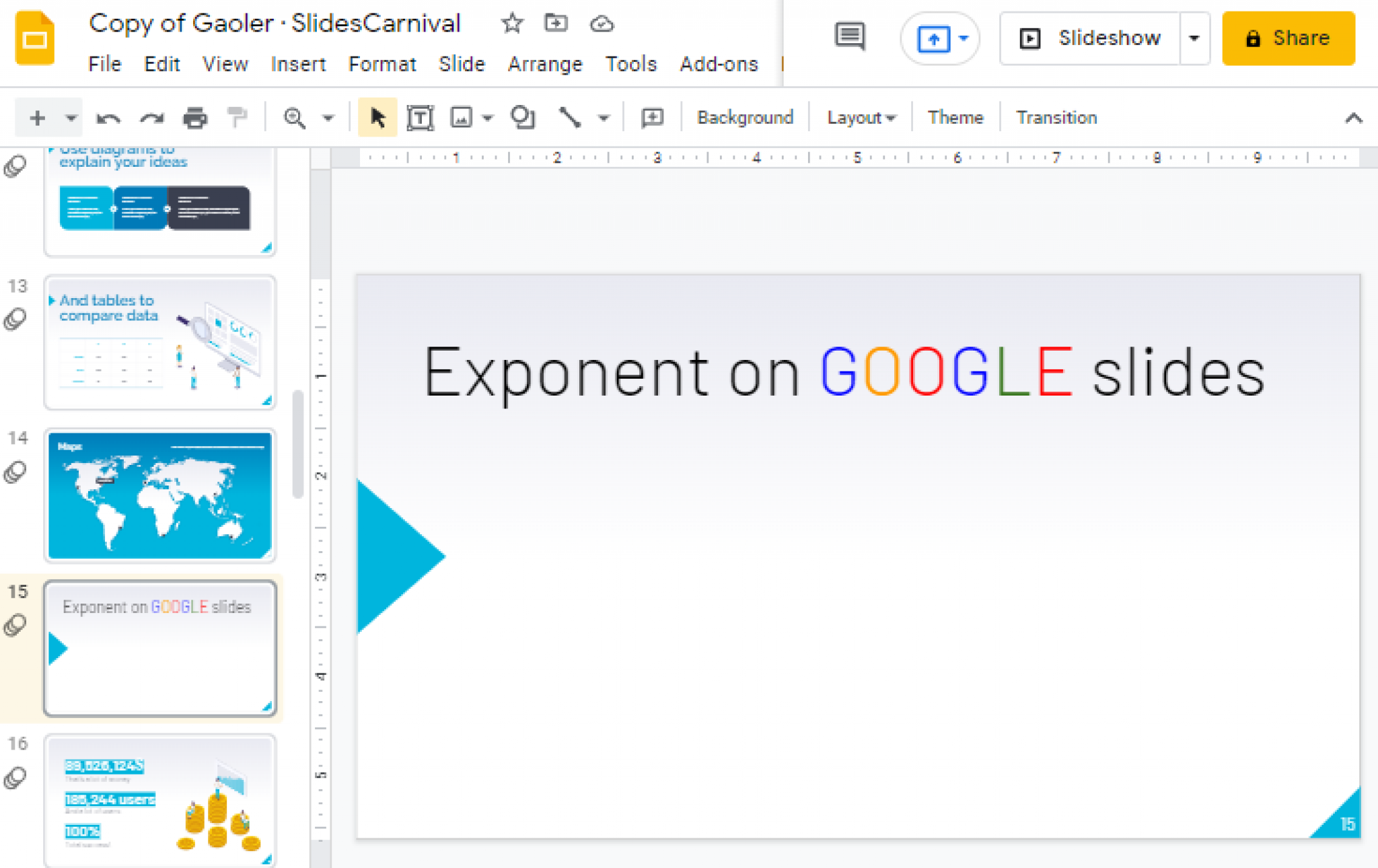Open the image insert options dropdown

point(487,118)
